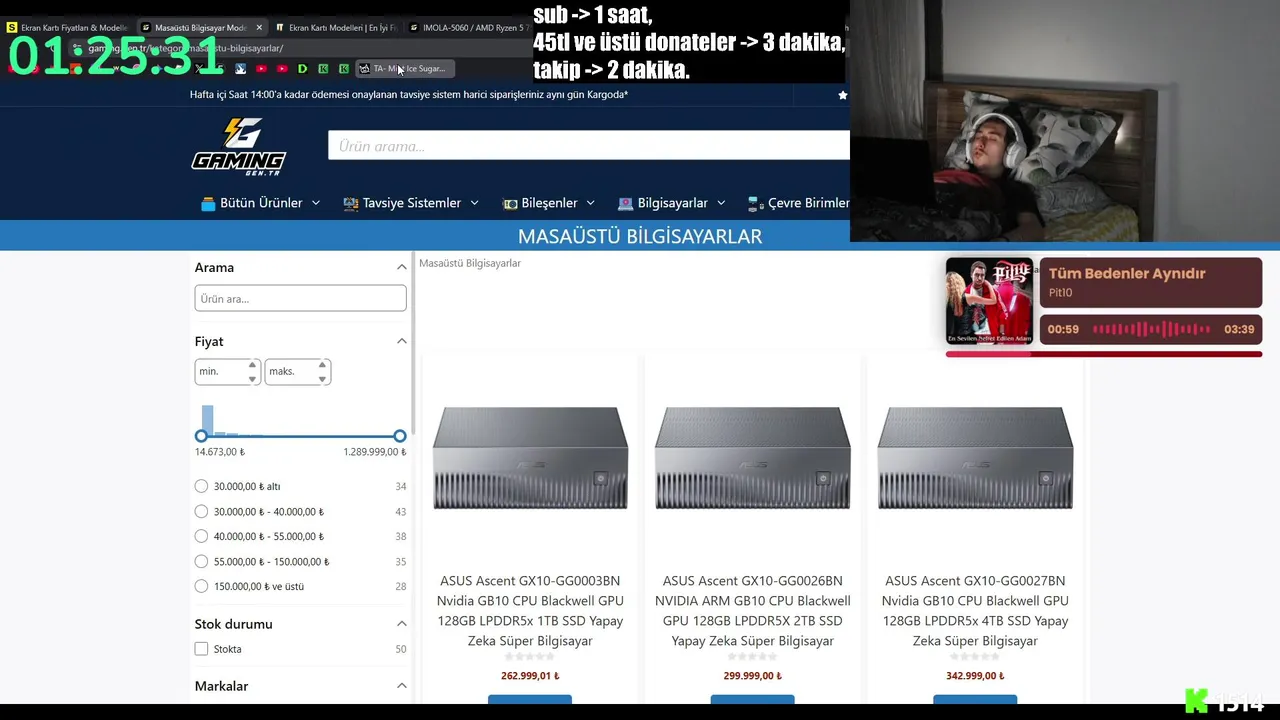Collapse the Stok durumu section
Screen dimensions: 1280x720
pos(401,624)
